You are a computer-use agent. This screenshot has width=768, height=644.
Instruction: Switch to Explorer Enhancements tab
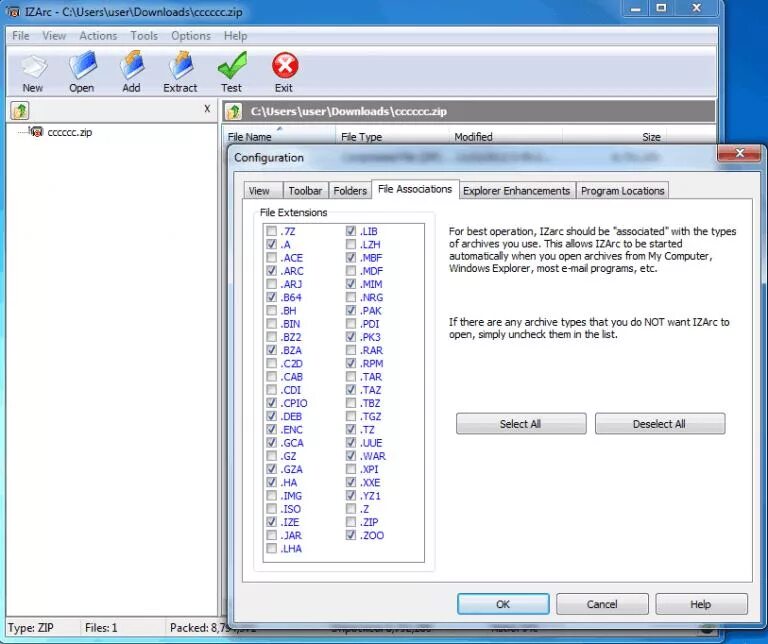click(516, 191)
